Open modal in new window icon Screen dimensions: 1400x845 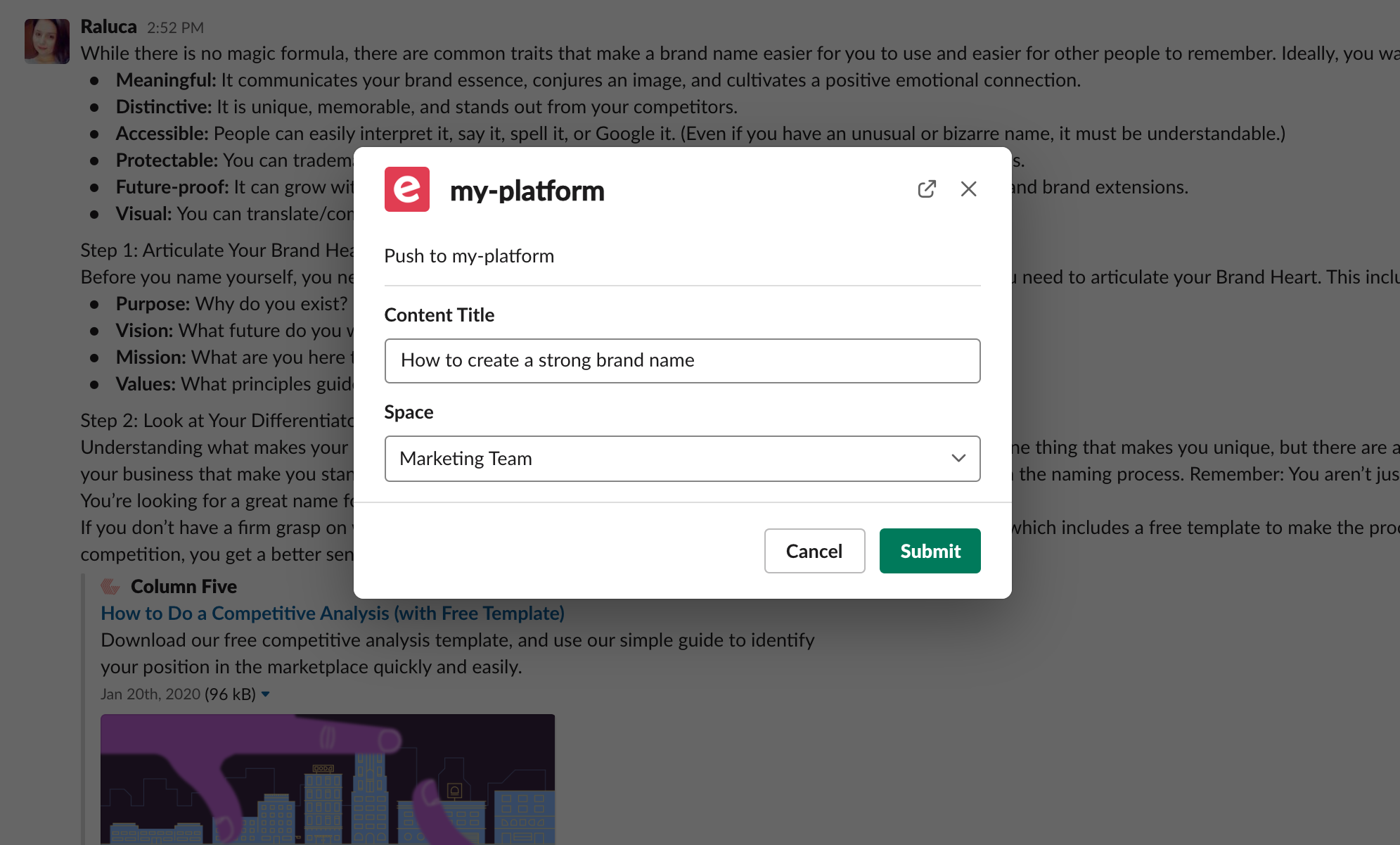(x=927, y=189)
